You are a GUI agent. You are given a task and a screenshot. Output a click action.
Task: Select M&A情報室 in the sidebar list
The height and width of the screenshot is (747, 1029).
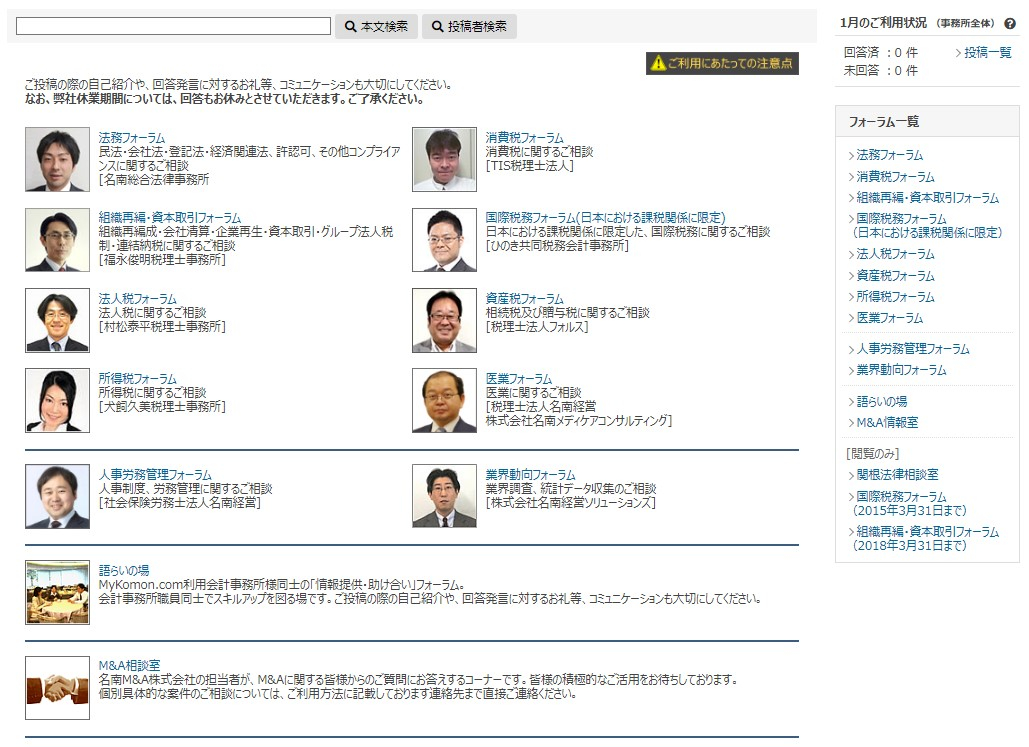[887, 422]
